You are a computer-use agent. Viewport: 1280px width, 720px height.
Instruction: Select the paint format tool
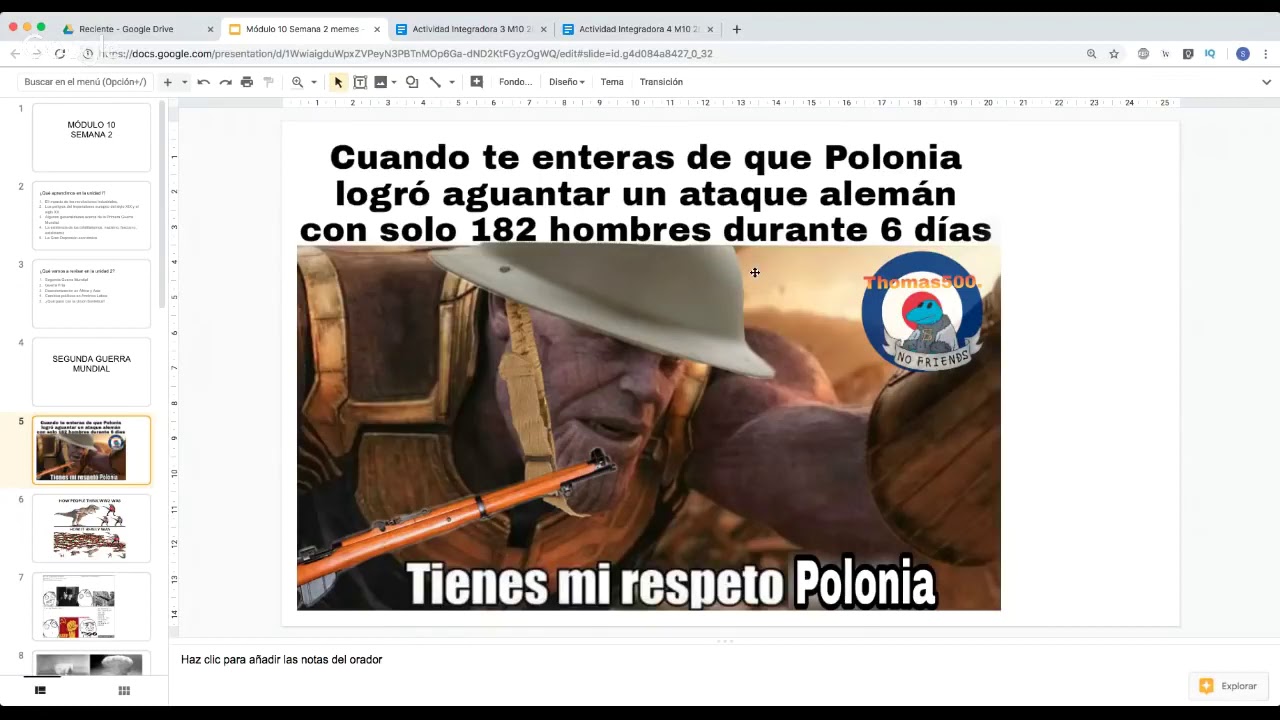[x=268, y=82]
